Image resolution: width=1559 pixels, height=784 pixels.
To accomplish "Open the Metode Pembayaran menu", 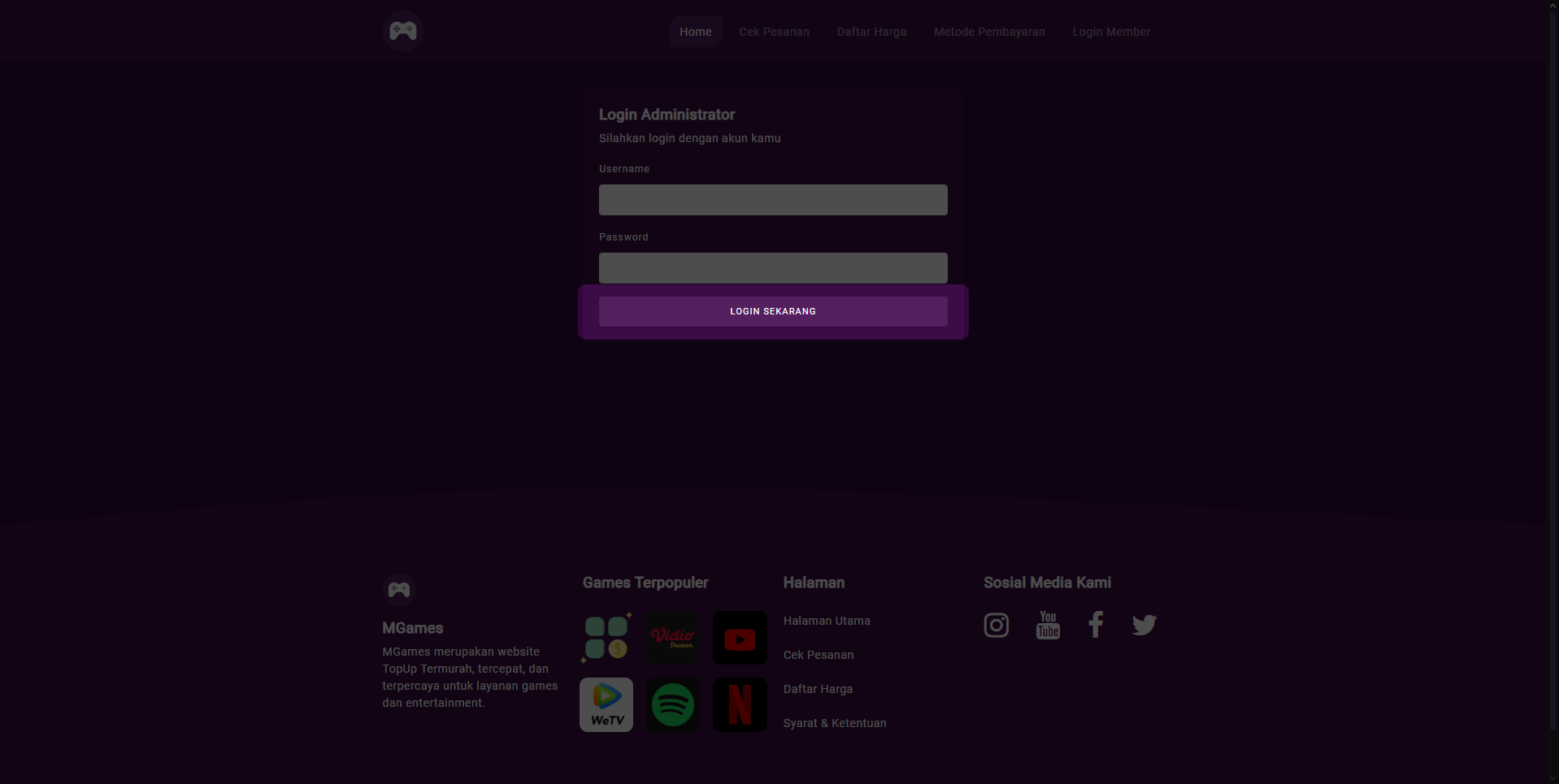I will [989, 32].
